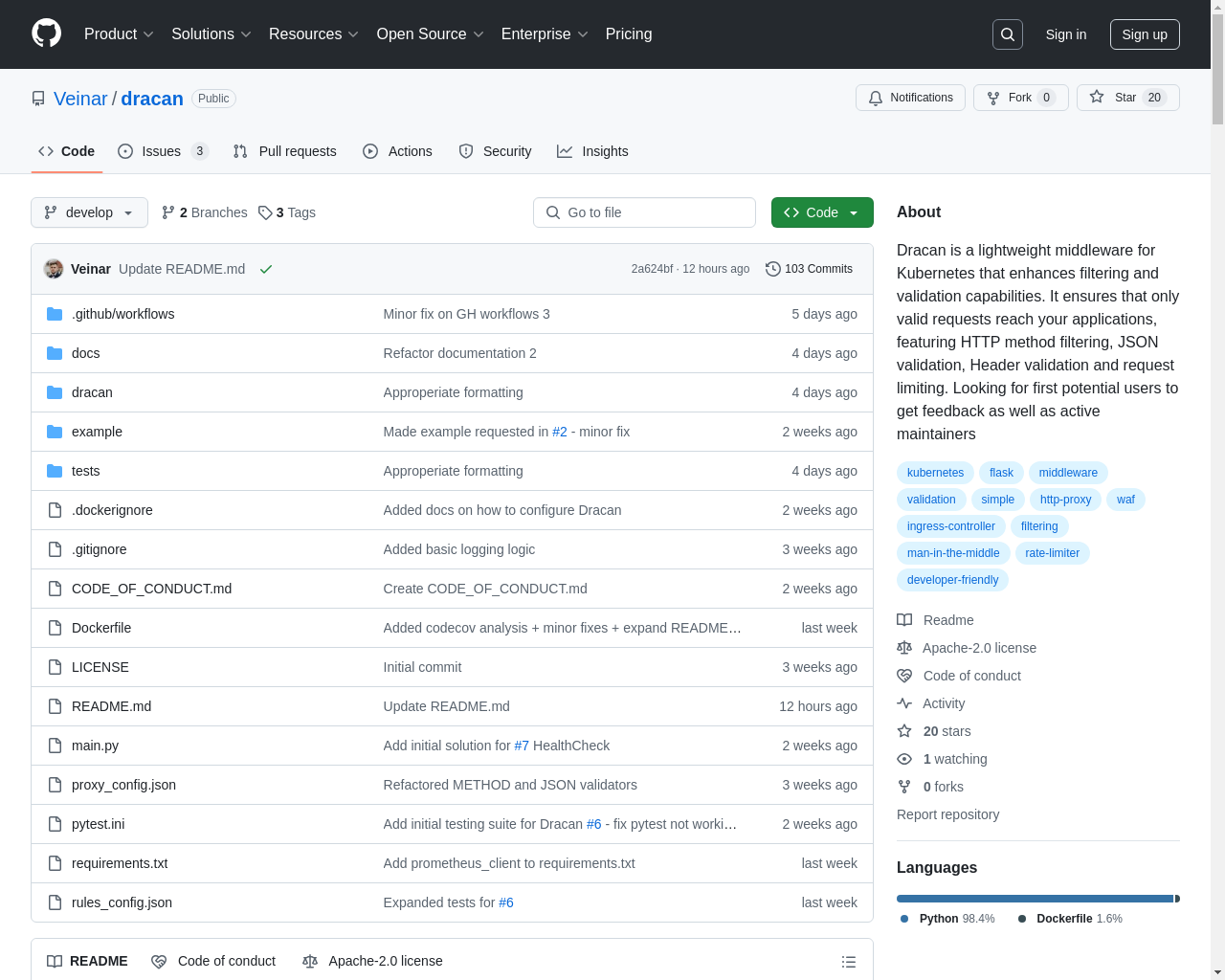The width and height of the screenshot is (1225, 980).
Task: Open the Actions tab
Action: pos(397,151)
